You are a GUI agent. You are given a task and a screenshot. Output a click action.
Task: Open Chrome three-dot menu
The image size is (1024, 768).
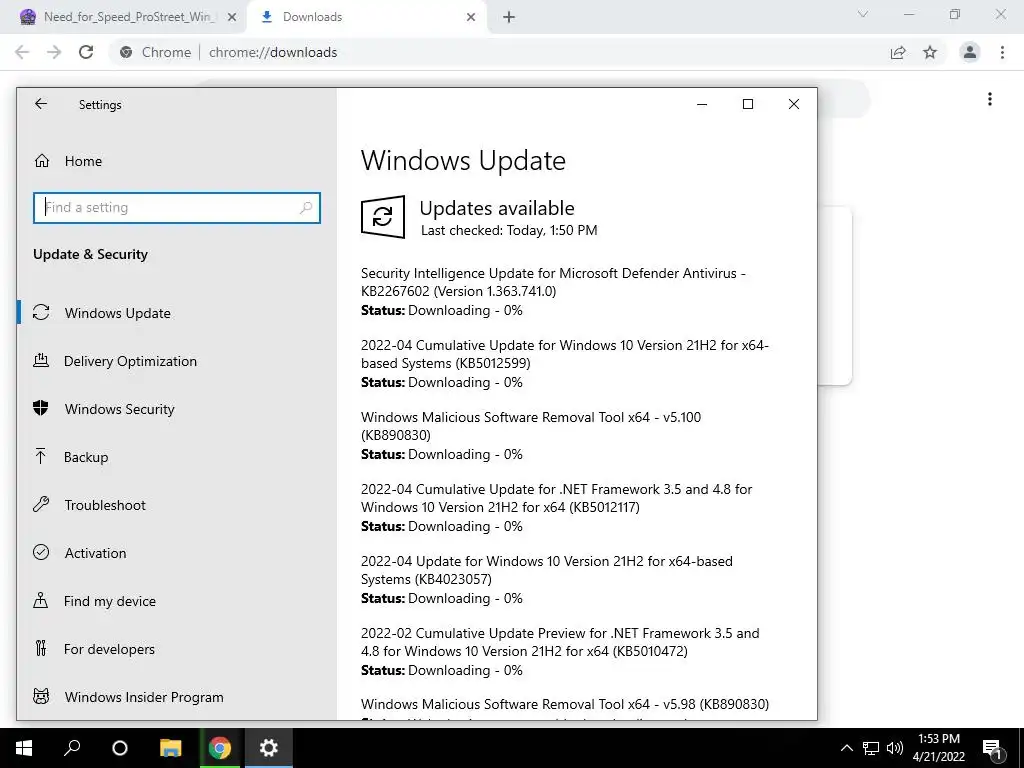point(1002,52)
